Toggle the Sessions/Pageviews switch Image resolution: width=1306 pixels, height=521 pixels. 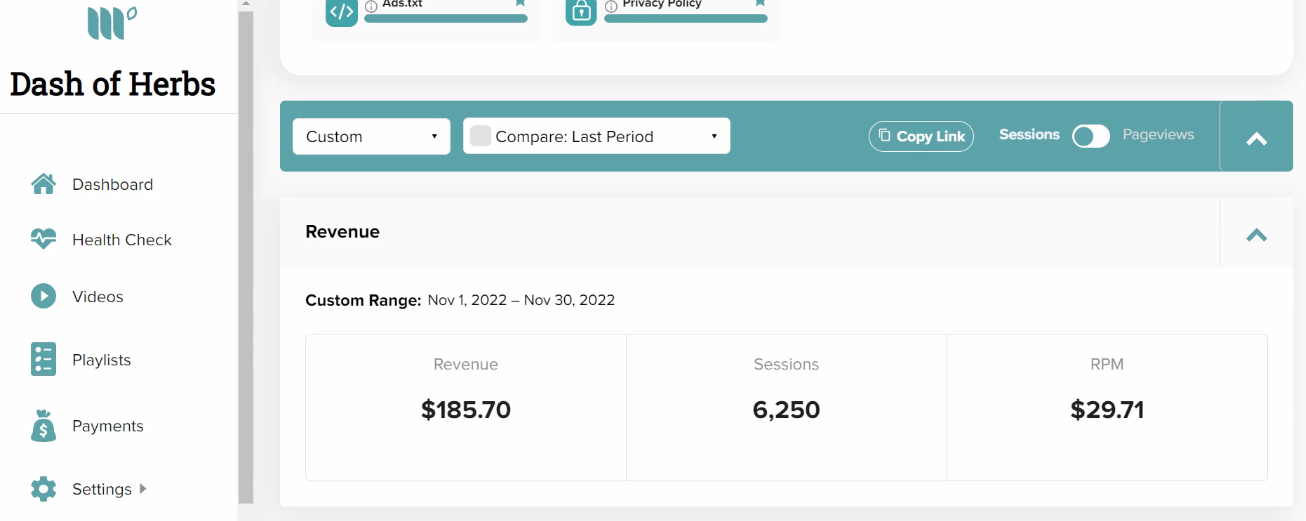point(1091,136)
